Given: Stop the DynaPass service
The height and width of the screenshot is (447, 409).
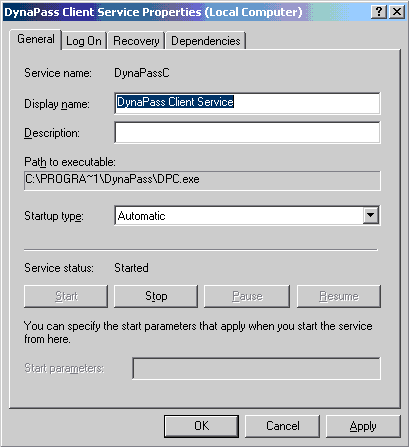Looking at the screenshot, I should [156, 296].
